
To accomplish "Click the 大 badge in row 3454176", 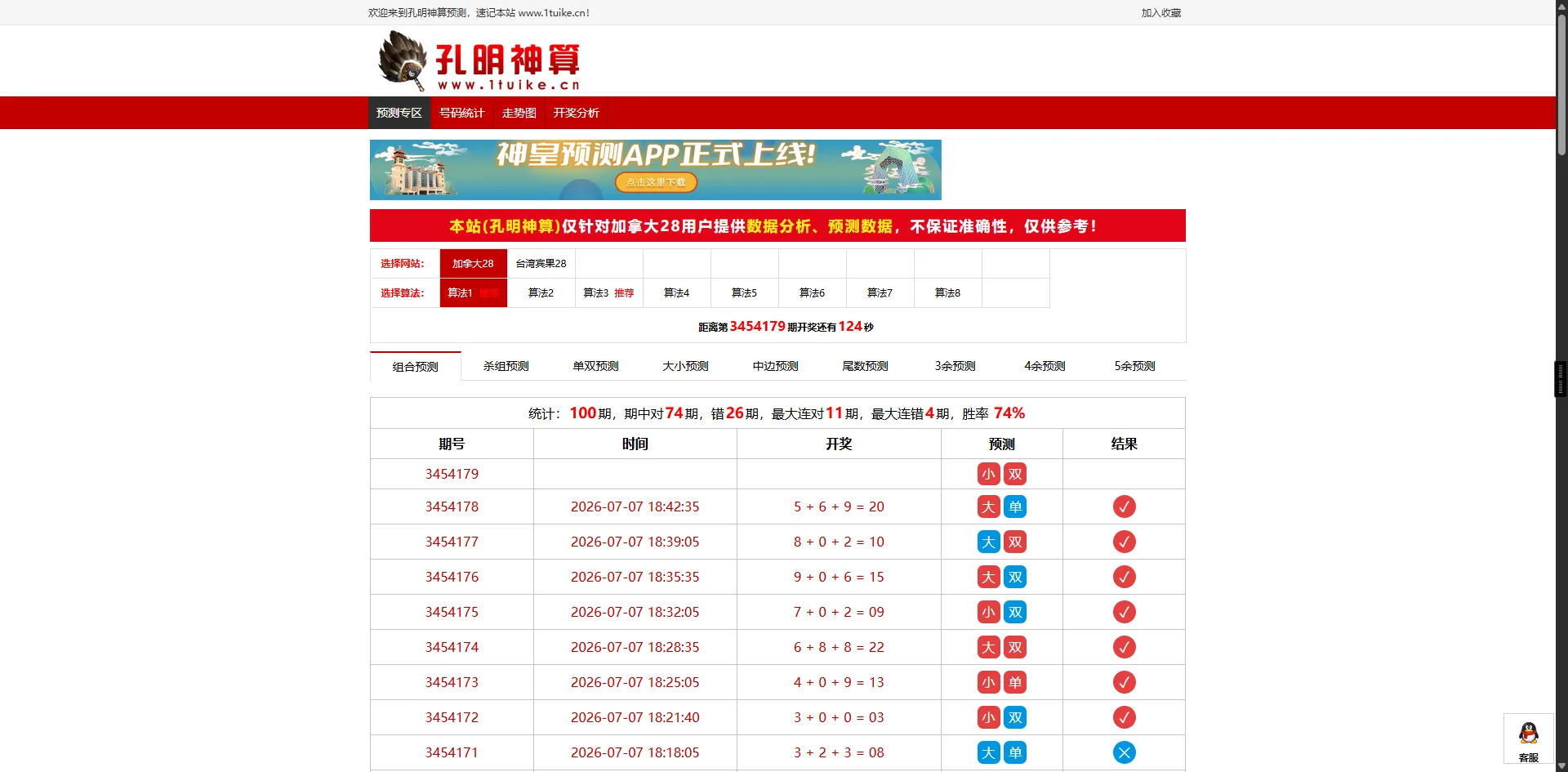I will 988,577.
